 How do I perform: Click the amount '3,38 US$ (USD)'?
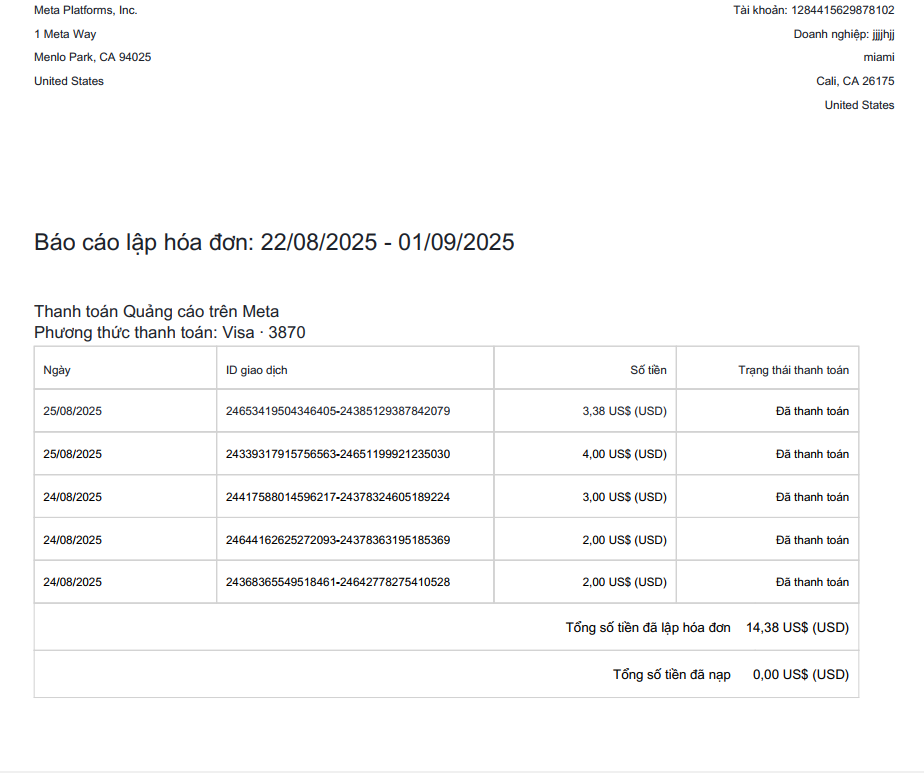pos(625,411)
